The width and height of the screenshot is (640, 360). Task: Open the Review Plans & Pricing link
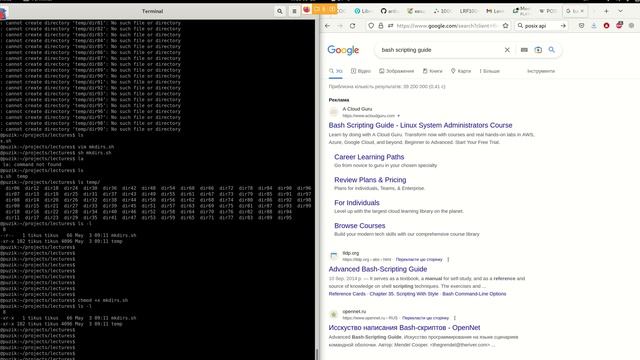pyautogui.click(x=370, y=180)
